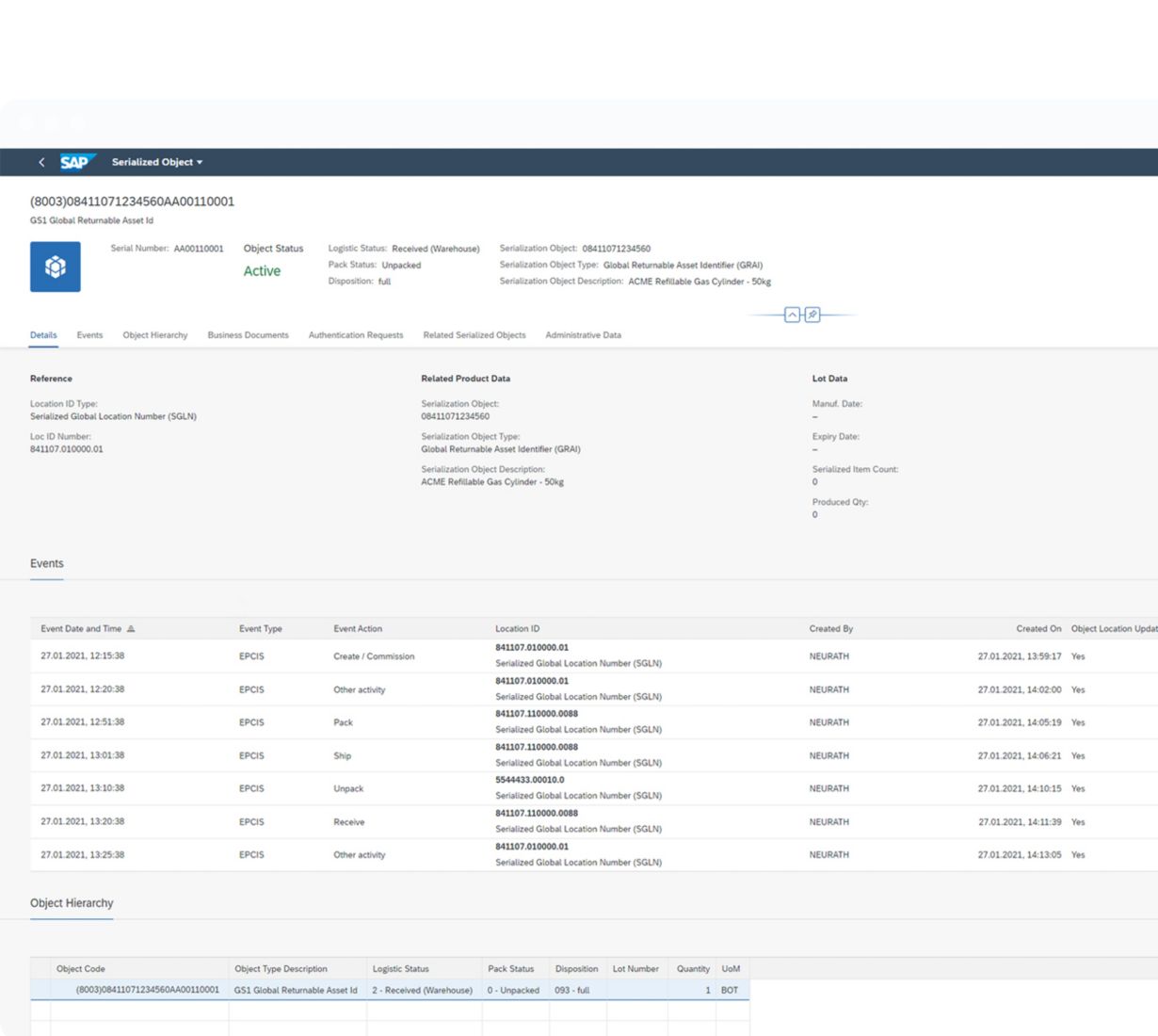Click the back navigation arrow
Viewport: 1158px width, 1036px height.
(41, 162)
